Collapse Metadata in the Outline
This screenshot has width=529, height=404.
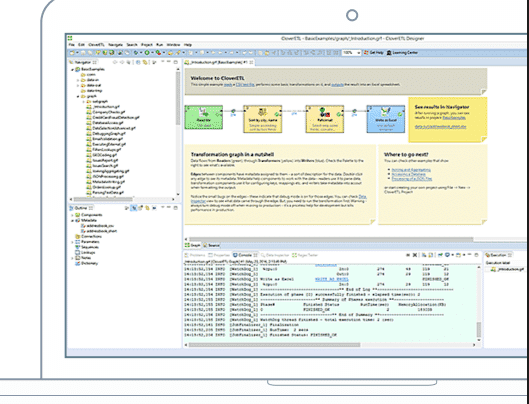click(x=72, y=220)
